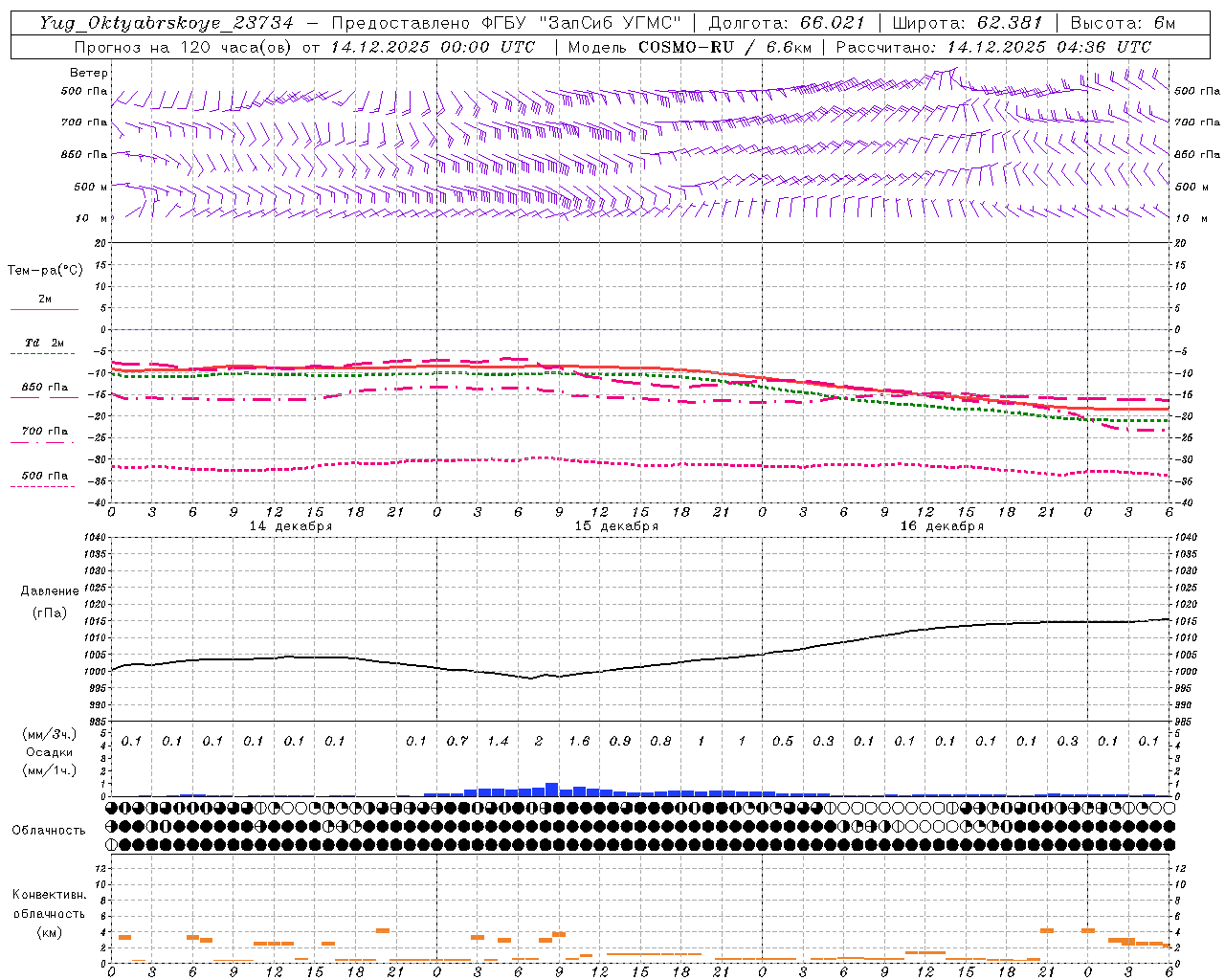The image size is (1225, 980).
Task: Click the Прогноз на 120 часа(ов) text
Action: (x=185, y=47)
